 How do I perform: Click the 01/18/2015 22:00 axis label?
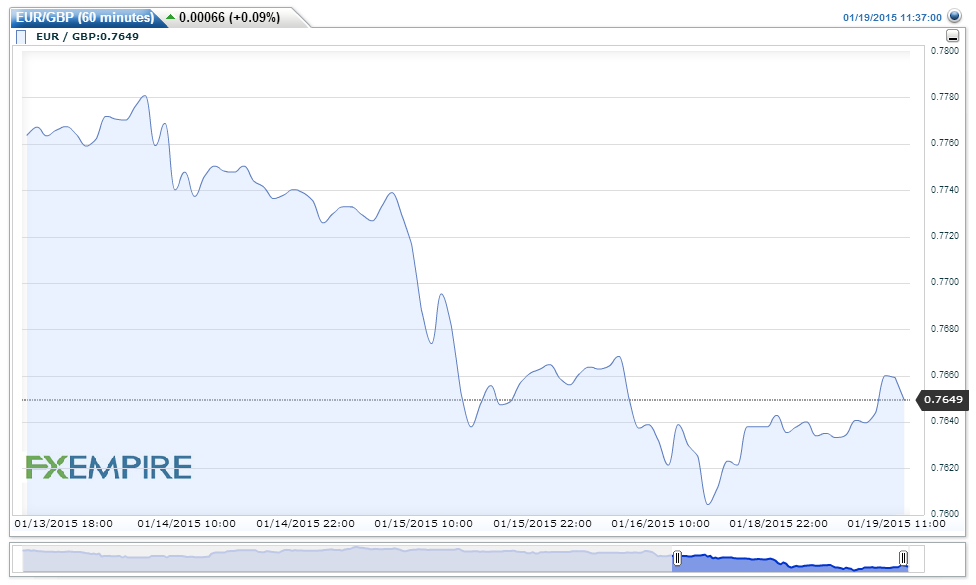(778, 523)
